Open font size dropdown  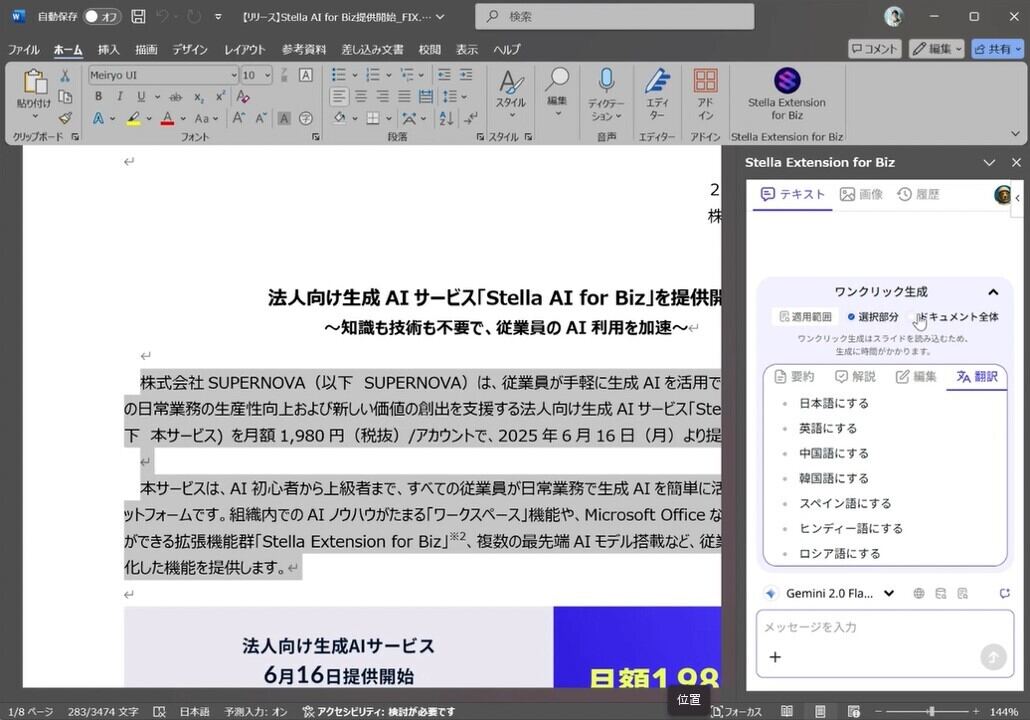267,75
